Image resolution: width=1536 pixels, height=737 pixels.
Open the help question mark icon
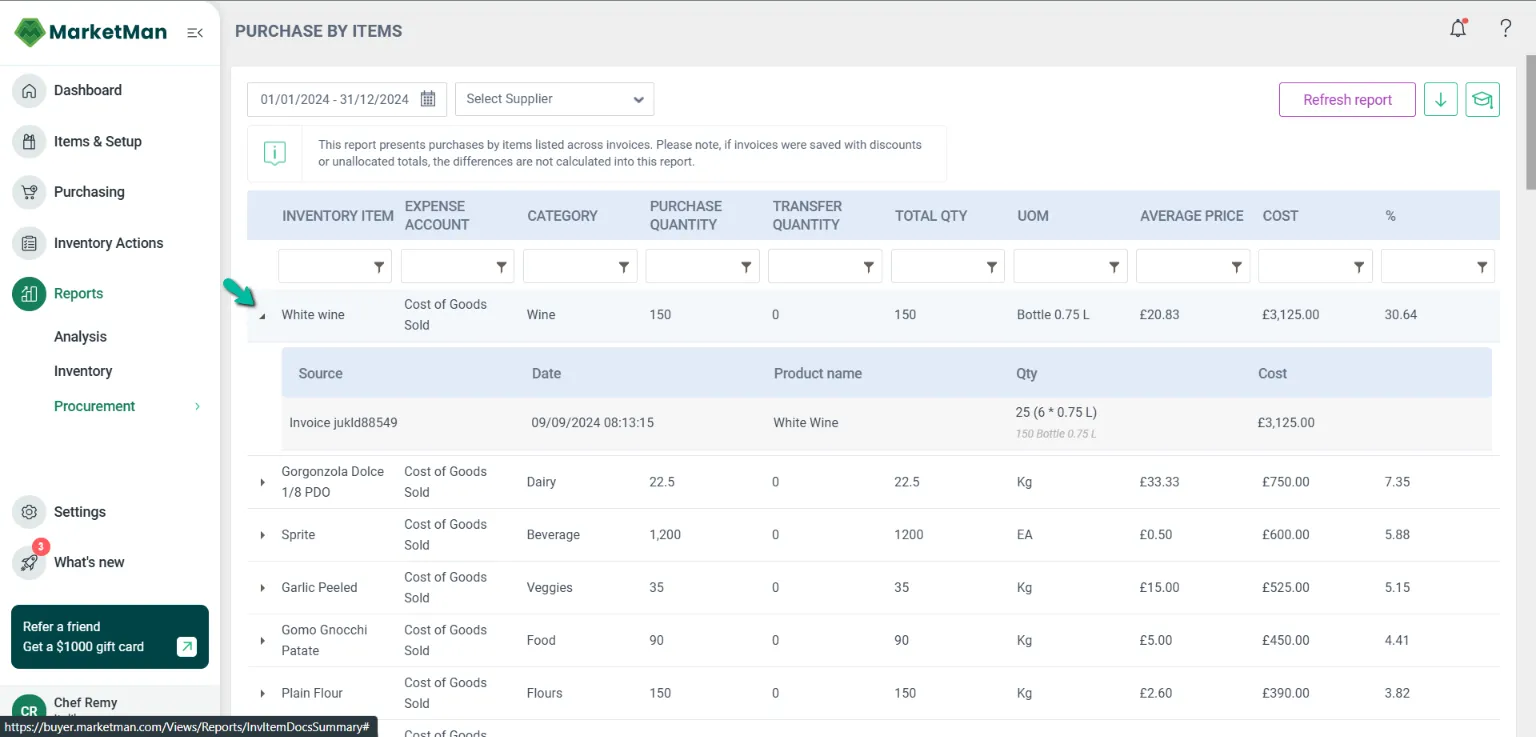[x=1505, y=29]
